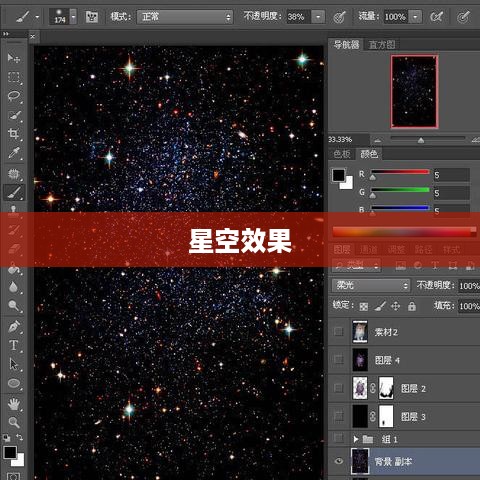Toggle visibility of 组 1 group
The width and height of the screenshot is (480, 480).
pyautogui.click(x=339, y=437)
